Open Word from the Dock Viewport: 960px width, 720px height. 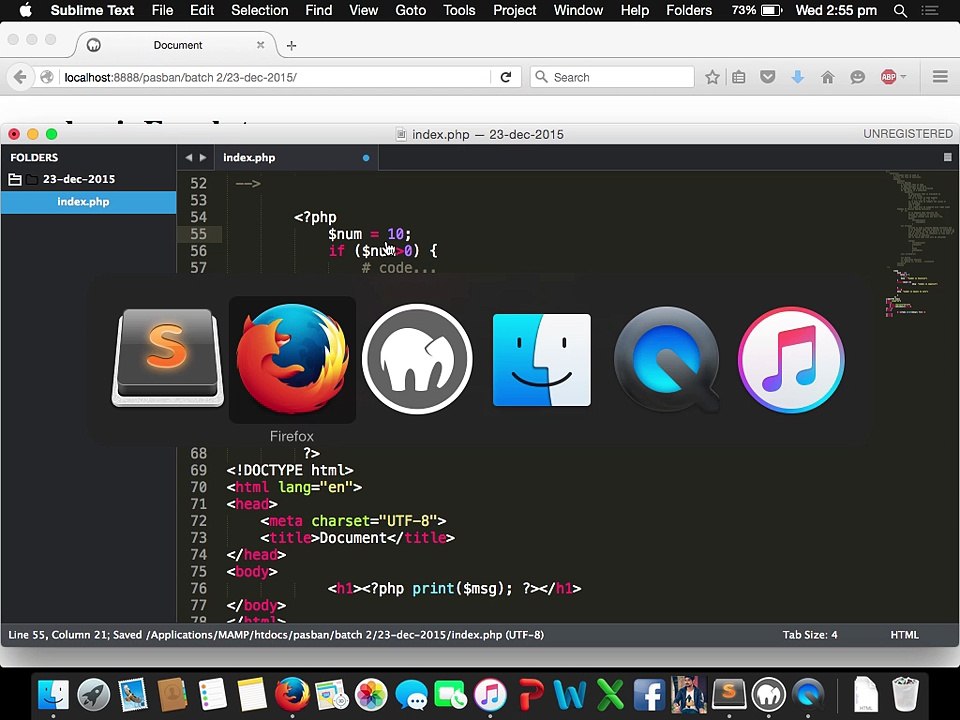(x=569, y=695)
